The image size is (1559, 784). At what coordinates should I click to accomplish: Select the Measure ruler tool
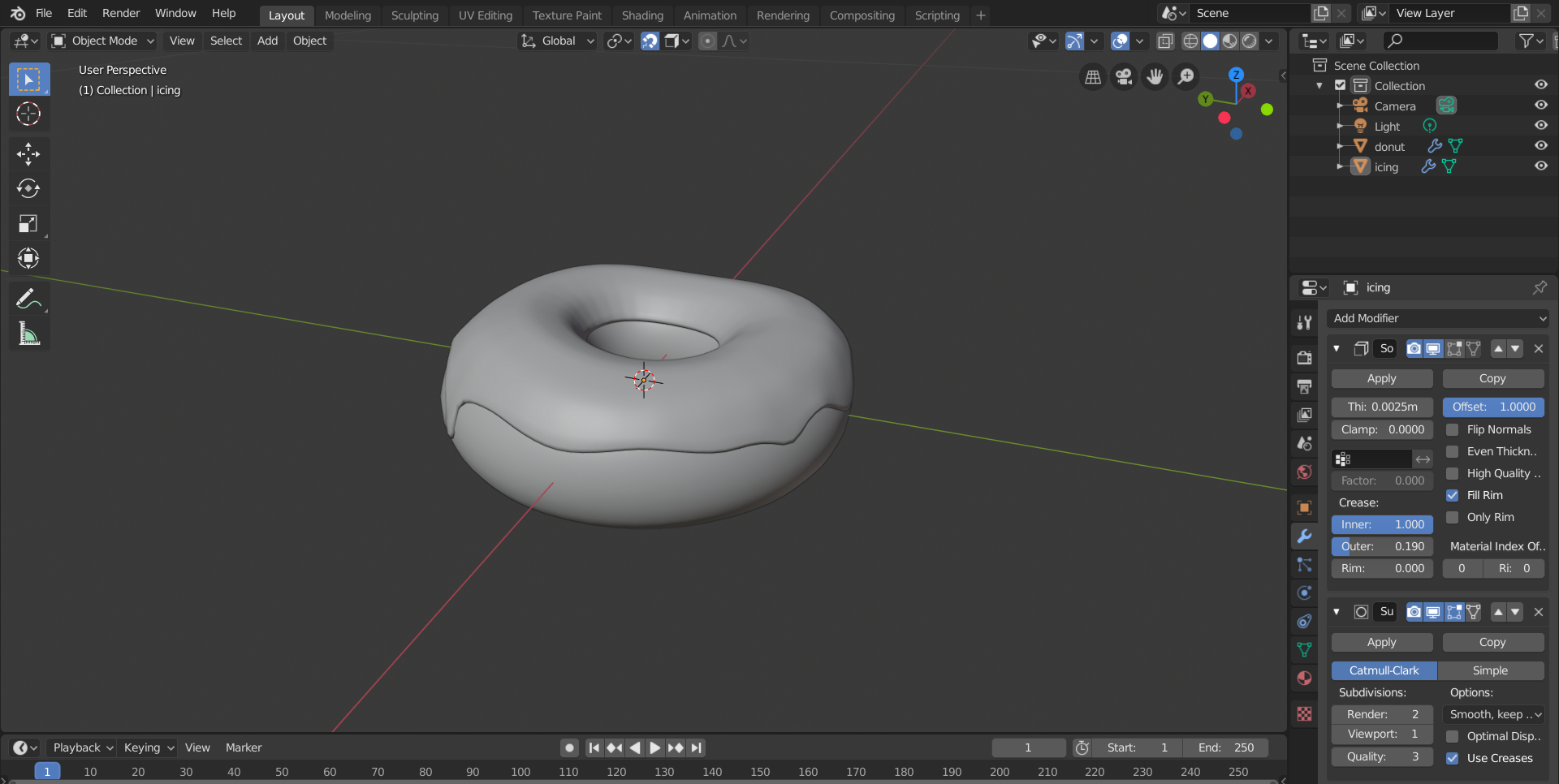pos(28,334)
